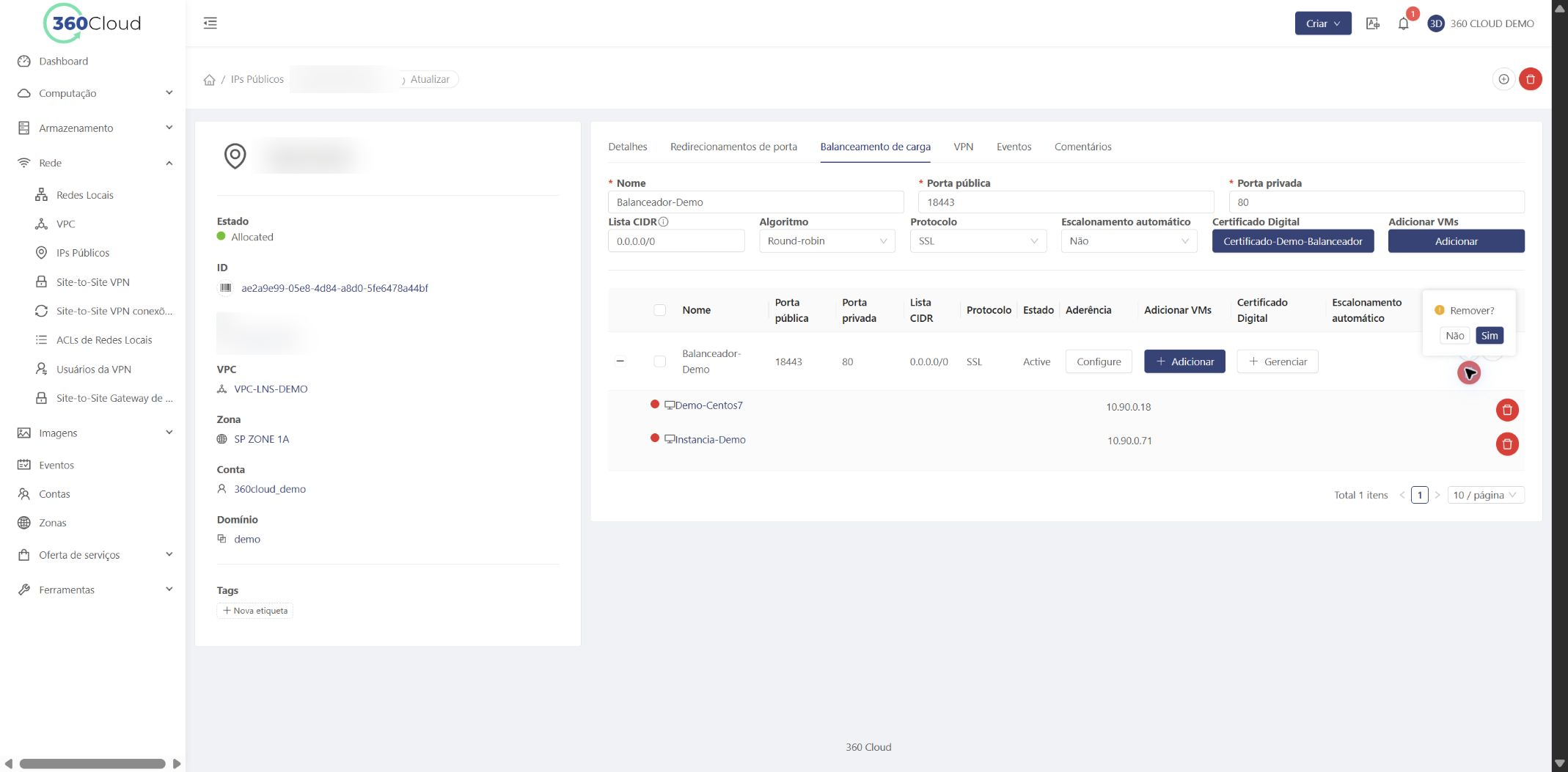Click the circled plus icon in the header
1568x772 pixels.
point(1503,79)
